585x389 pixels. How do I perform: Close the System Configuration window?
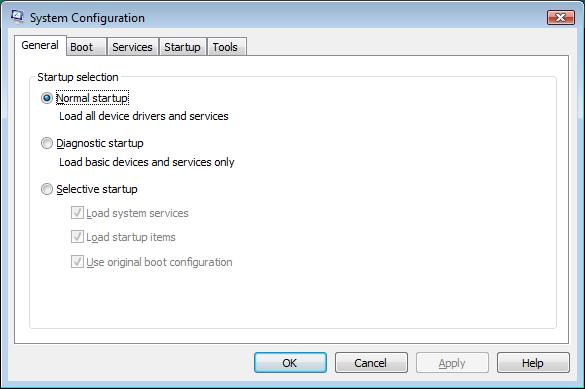point(560,18)
